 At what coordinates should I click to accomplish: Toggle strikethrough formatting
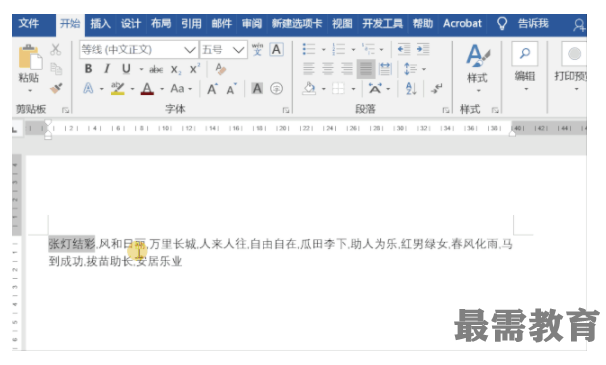pyautogui.click(x=156, y=70)
